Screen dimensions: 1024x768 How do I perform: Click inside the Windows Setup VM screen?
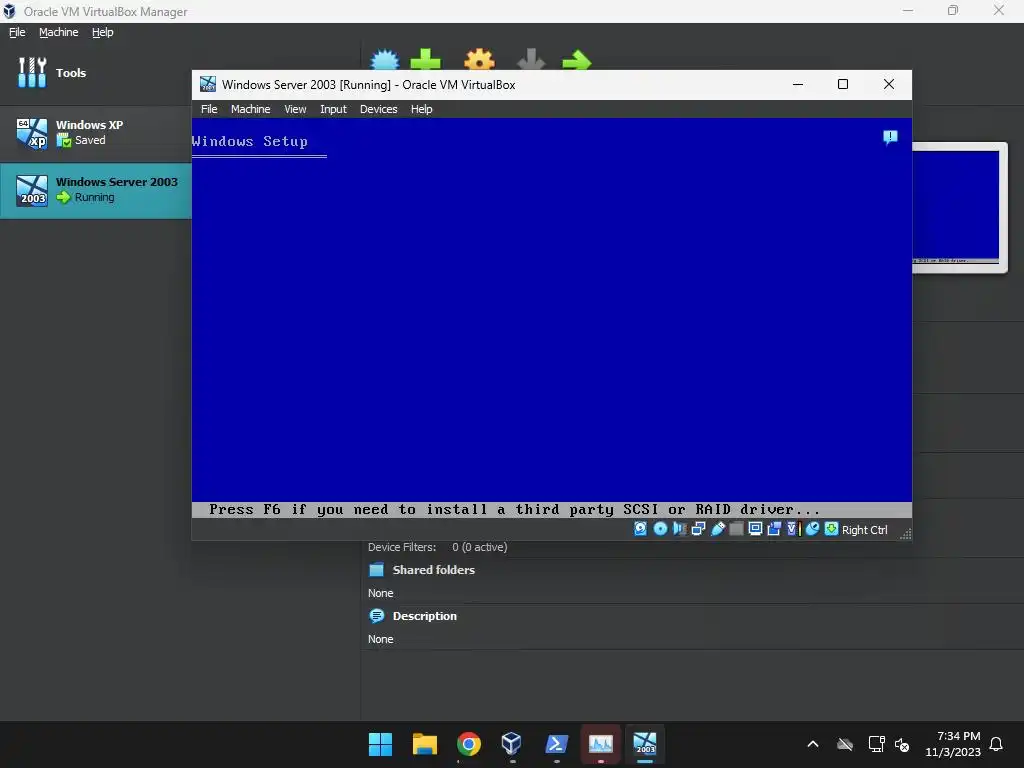[x=552, y=317]
